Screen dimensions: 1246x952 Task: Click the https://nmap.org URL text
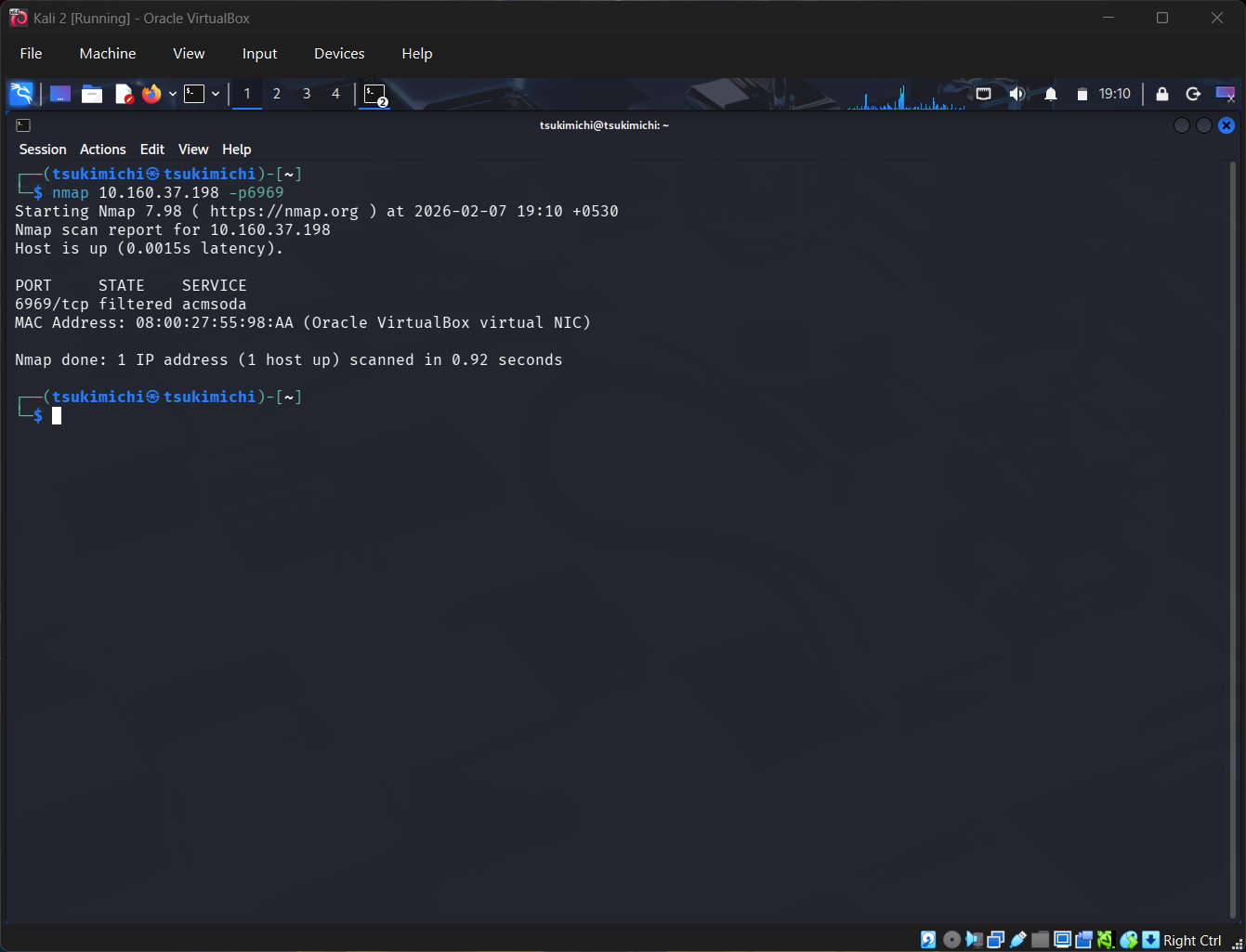tap(284, 211)
